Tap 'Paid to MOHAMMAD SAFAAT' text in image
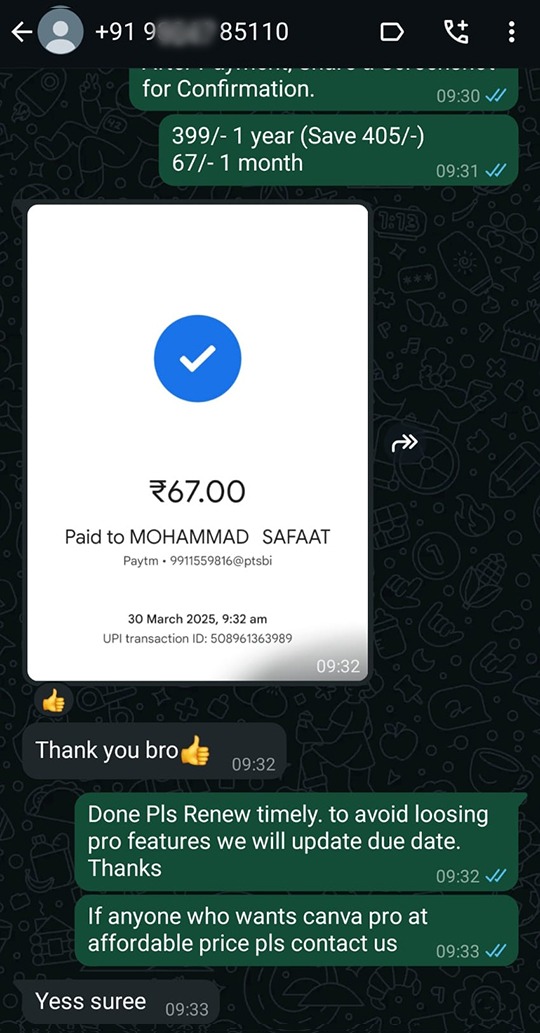540x1033 pixels. click(198, 537)
